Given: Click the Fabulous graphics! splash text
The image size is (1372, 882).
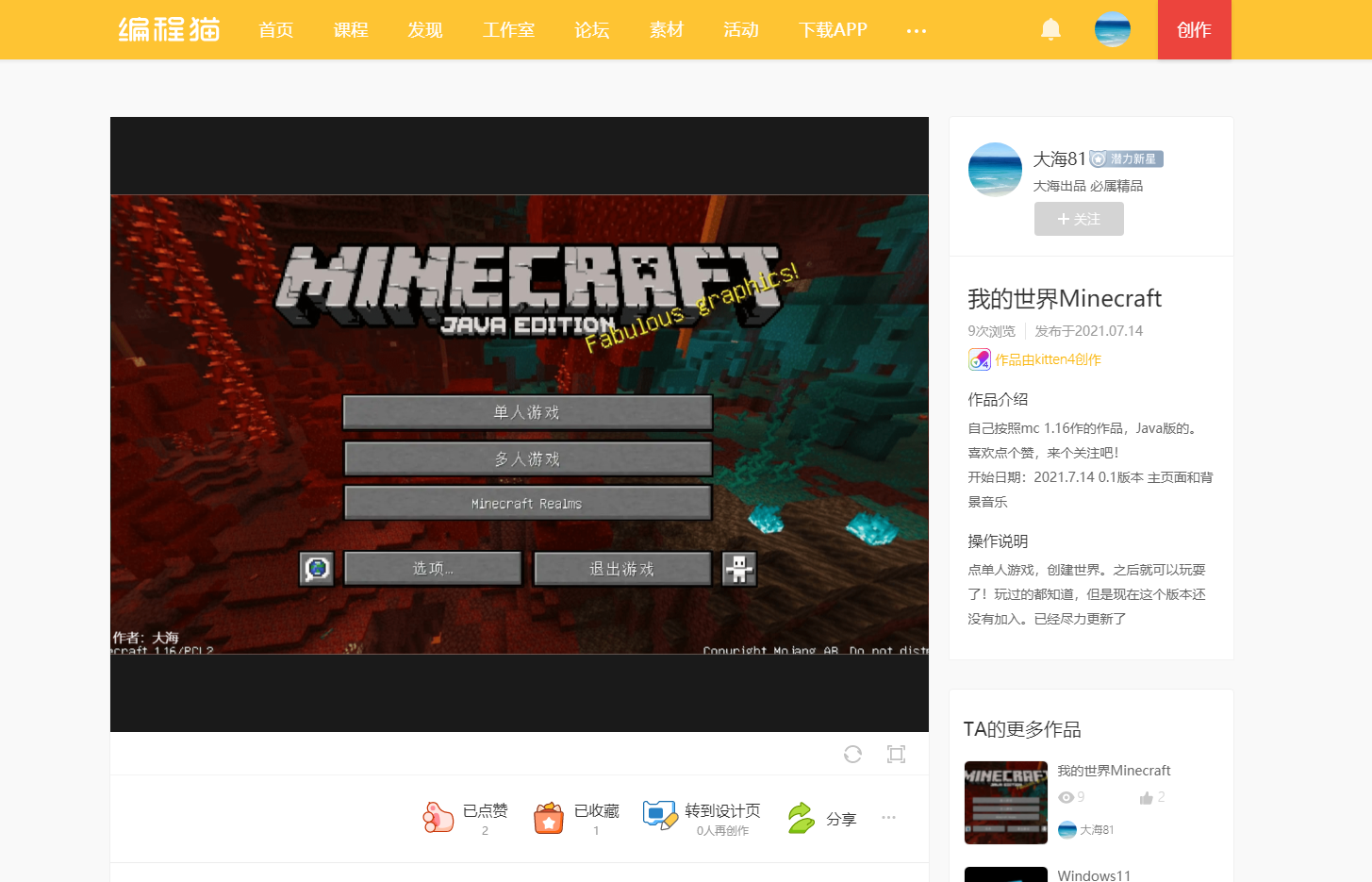Looking at the screenshot, I should click(x=691, y=308).
